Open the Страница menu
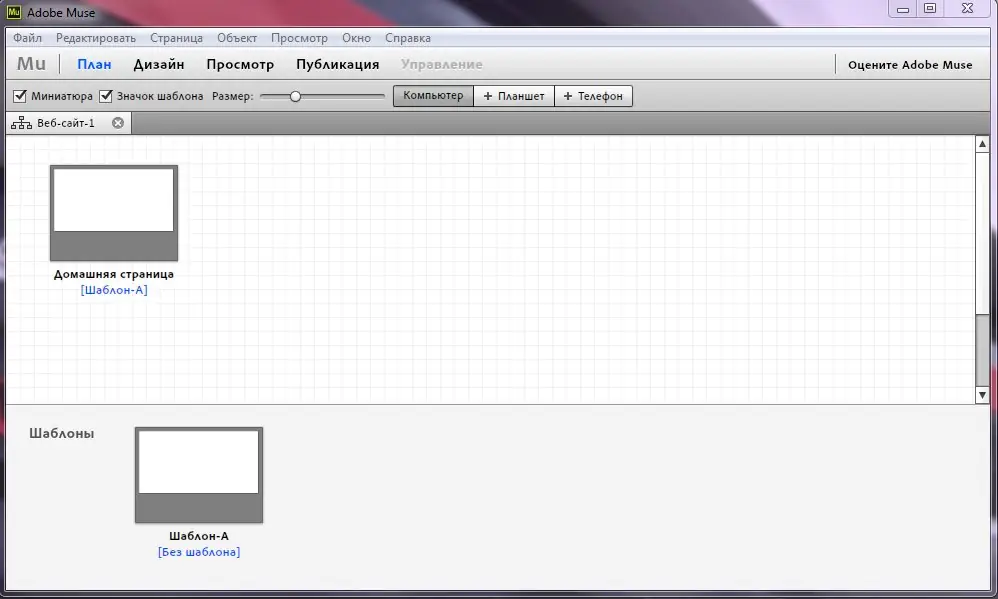998x599 pixels. (176, 38)
